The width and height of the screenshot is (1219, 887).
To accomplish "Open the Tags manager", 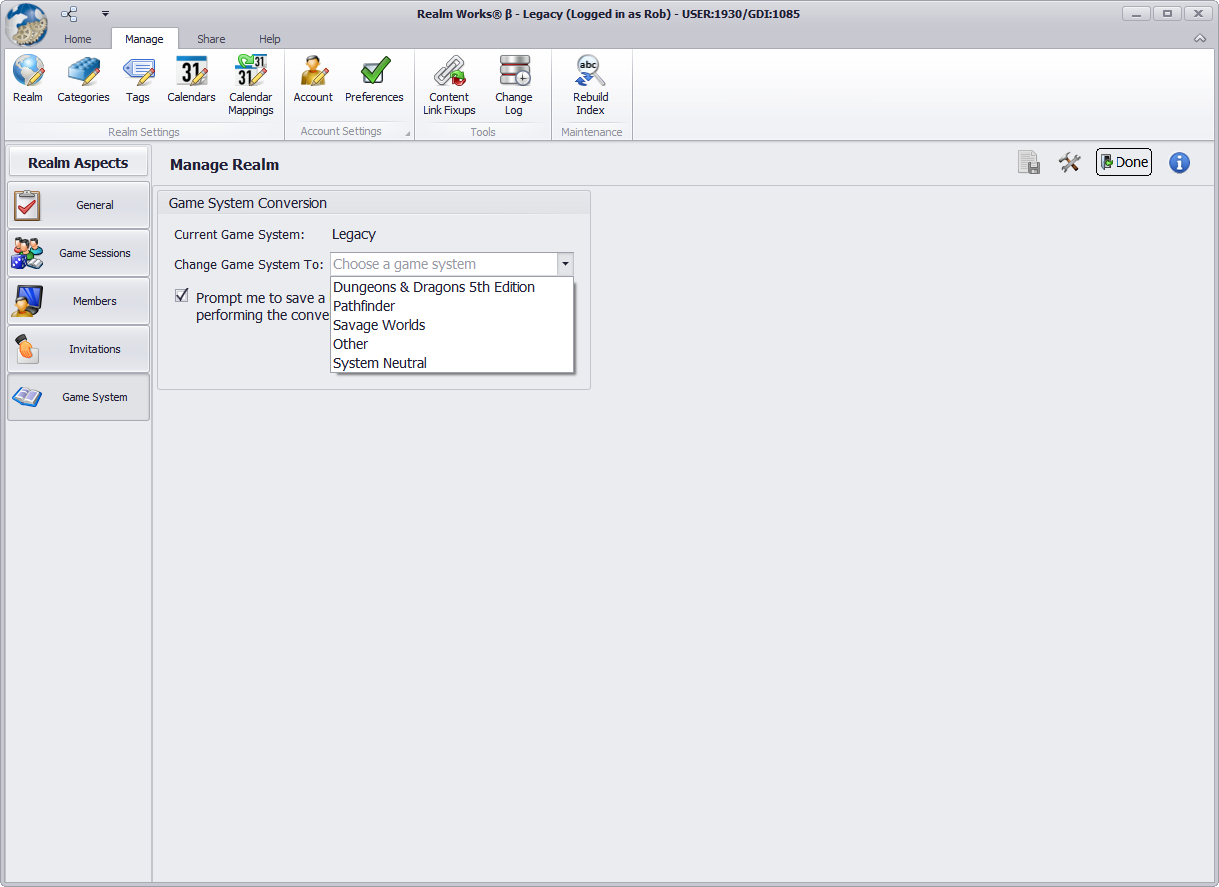I will 138,80.
